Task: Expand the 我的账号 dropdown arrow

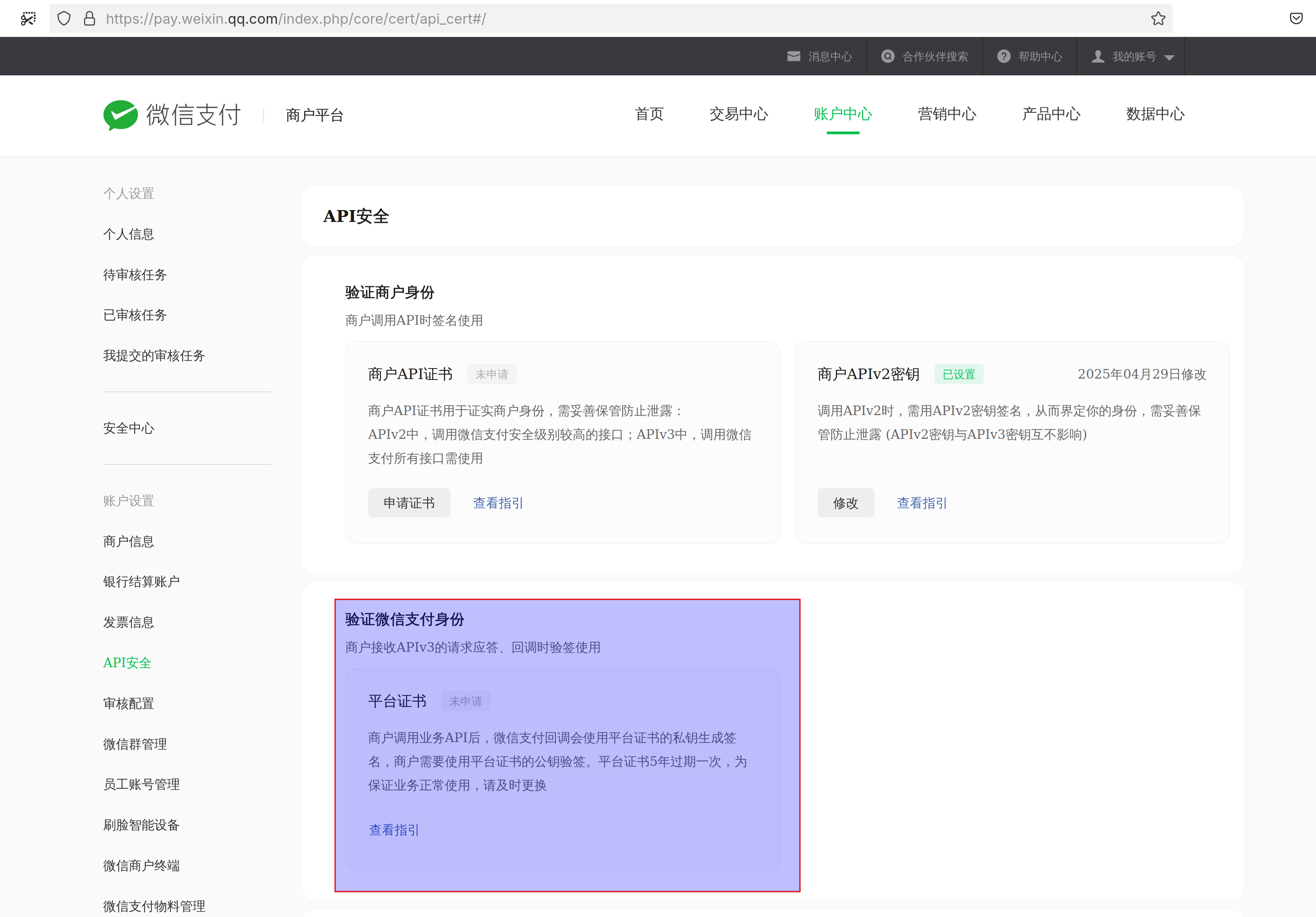Action: coord(1169,58)
